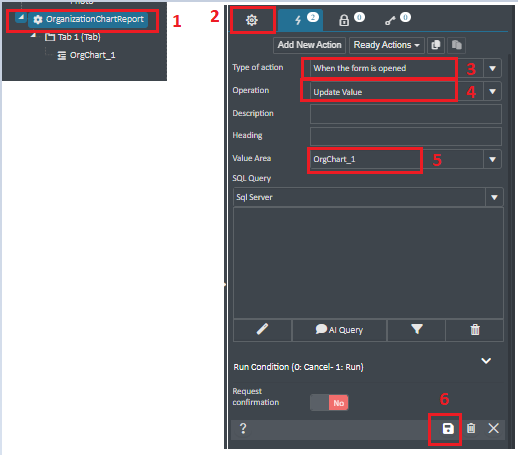Select the OrgChart_1 tree item
This screenshot has height=455, width=518.
click(x=86, y=55)
